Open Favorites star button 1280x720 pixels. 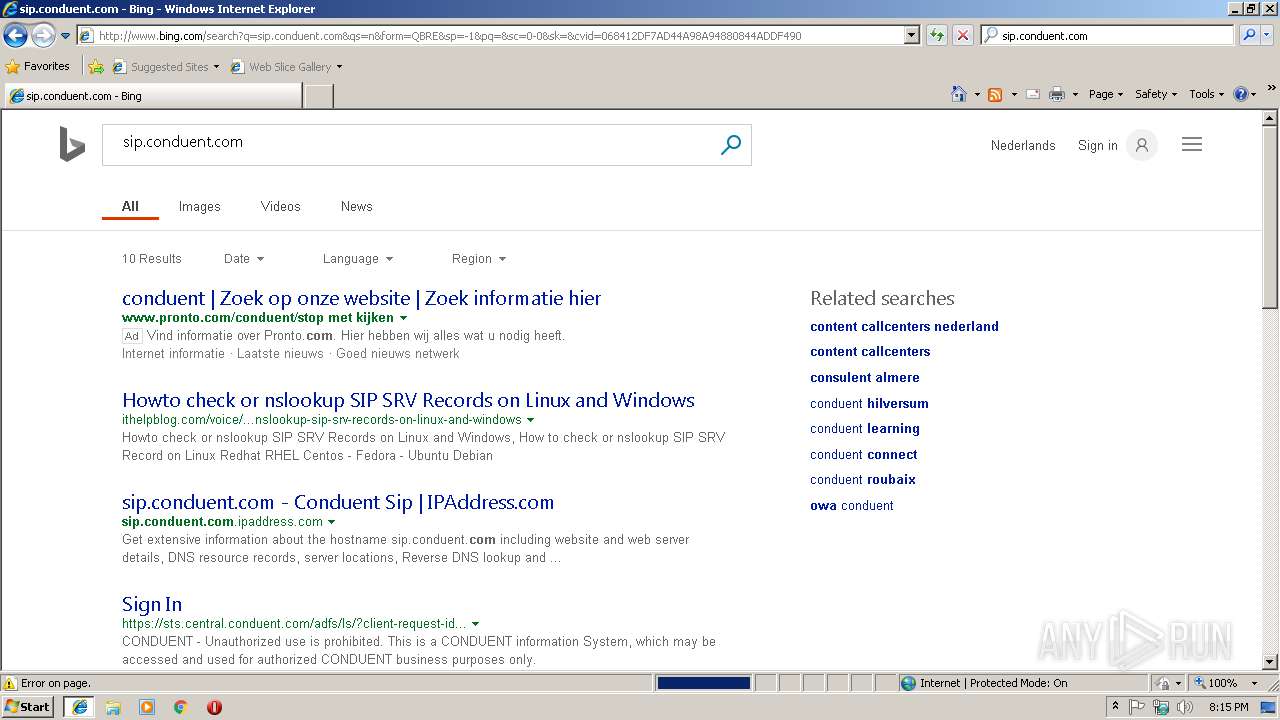click(x=37, y=66)
